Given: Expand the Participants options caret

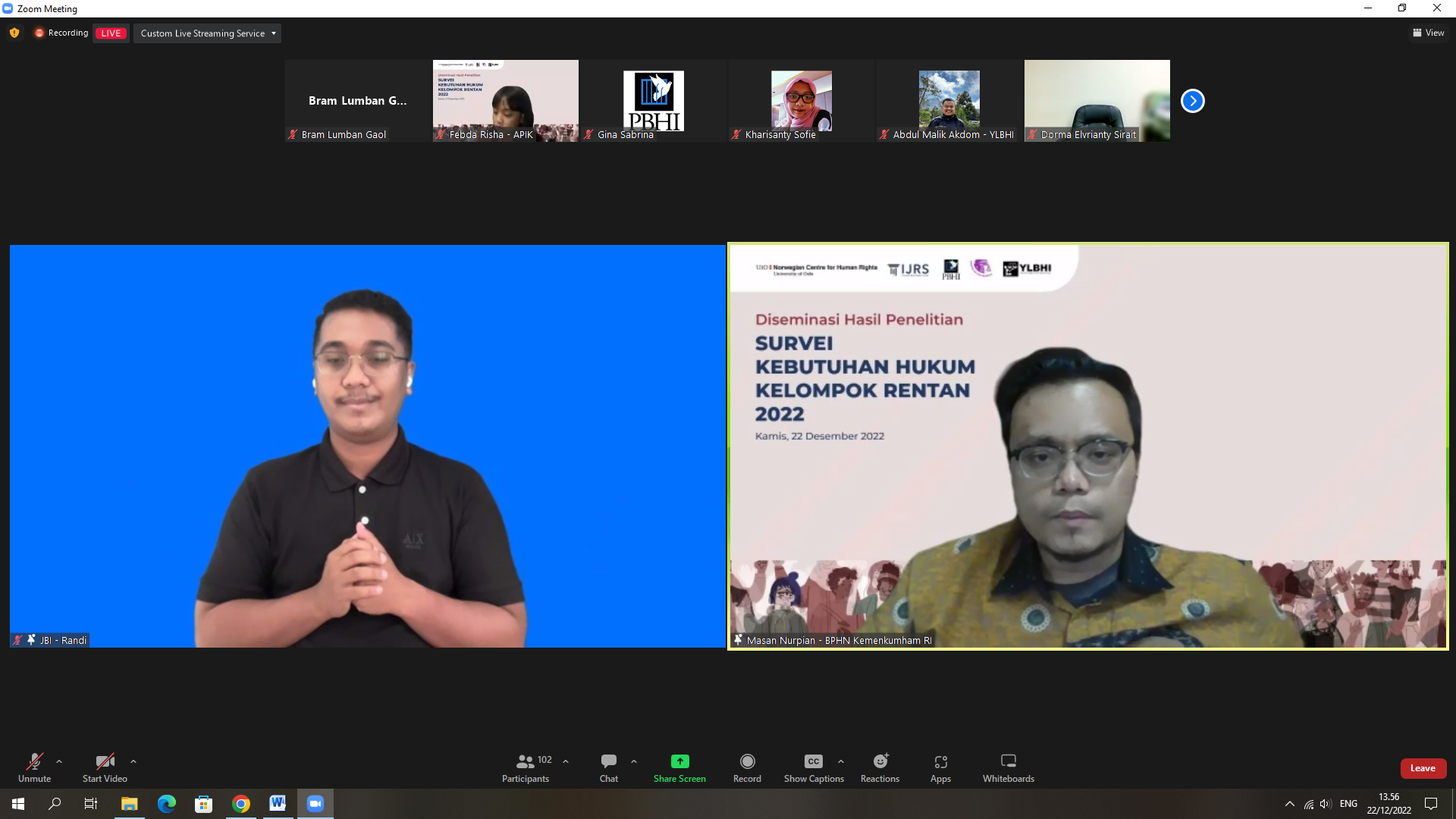Looking at the screenshot, I should pyautogui.click(x=566, y=761).
